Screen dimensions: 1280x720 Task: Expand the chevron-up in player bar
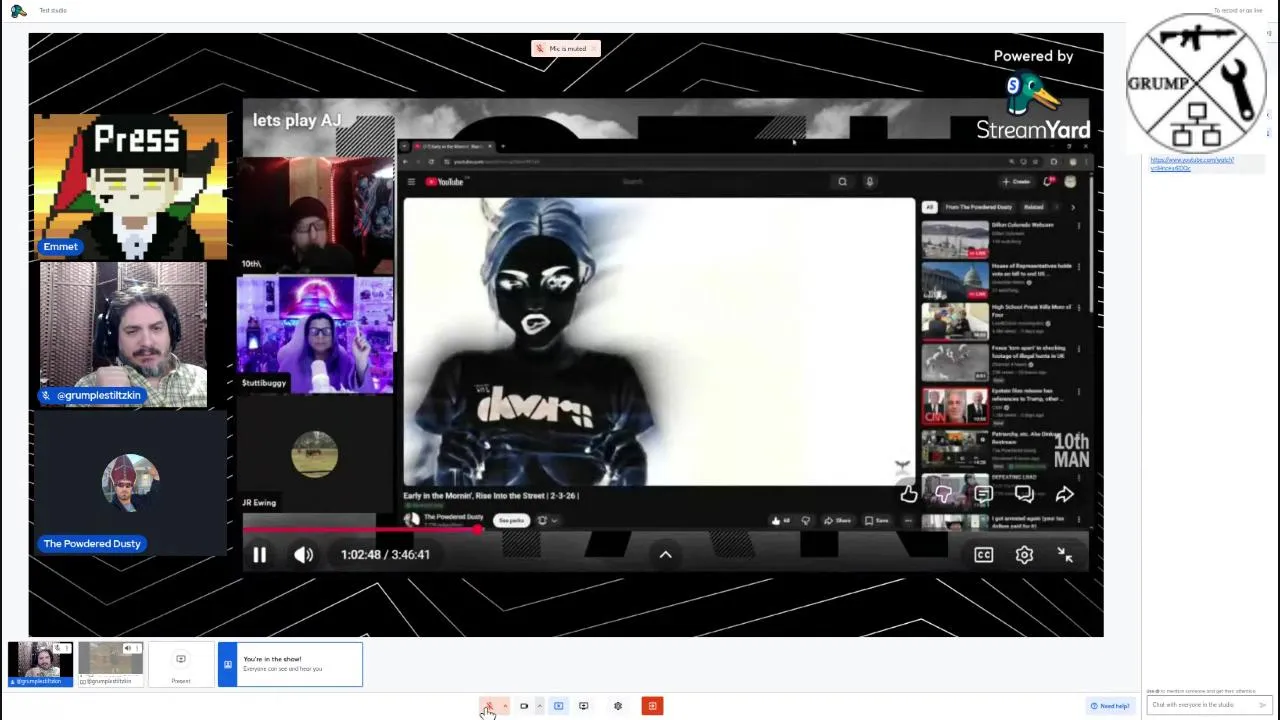(665, 555)
